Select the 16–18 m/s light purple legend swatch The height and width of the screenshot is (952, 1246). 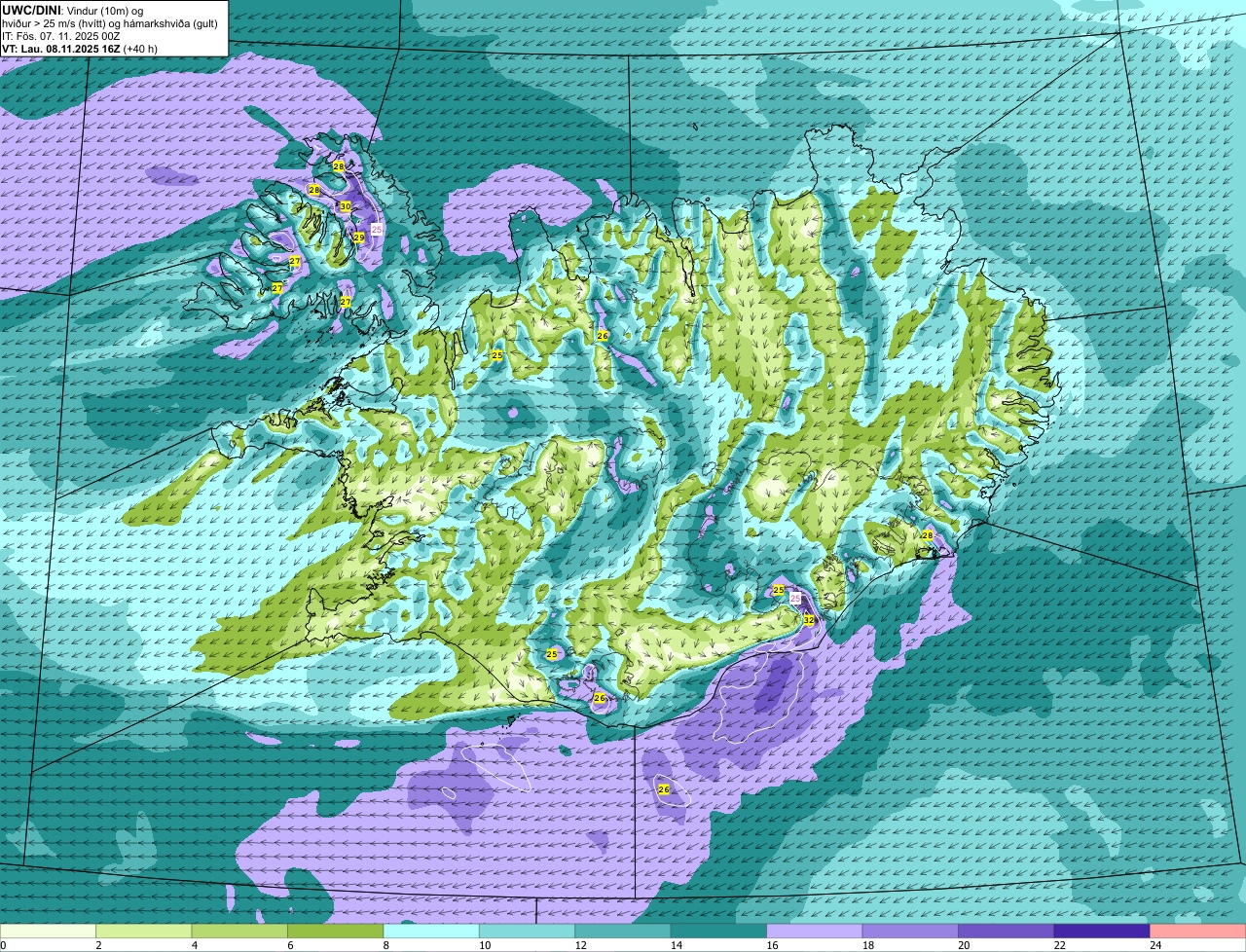coord(816,932)
